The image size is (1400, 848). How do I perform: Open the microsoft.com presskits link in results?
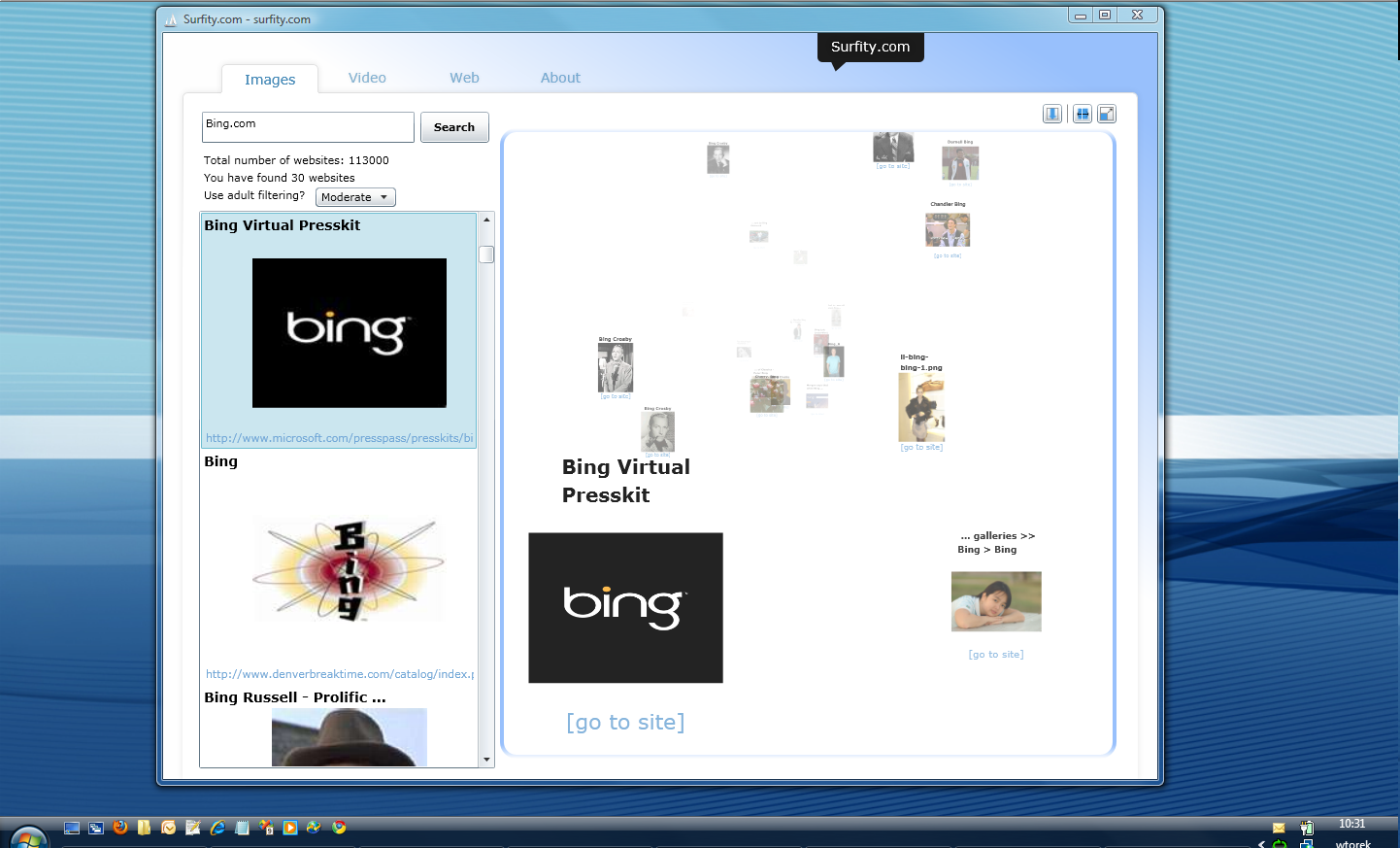point(339,438)
